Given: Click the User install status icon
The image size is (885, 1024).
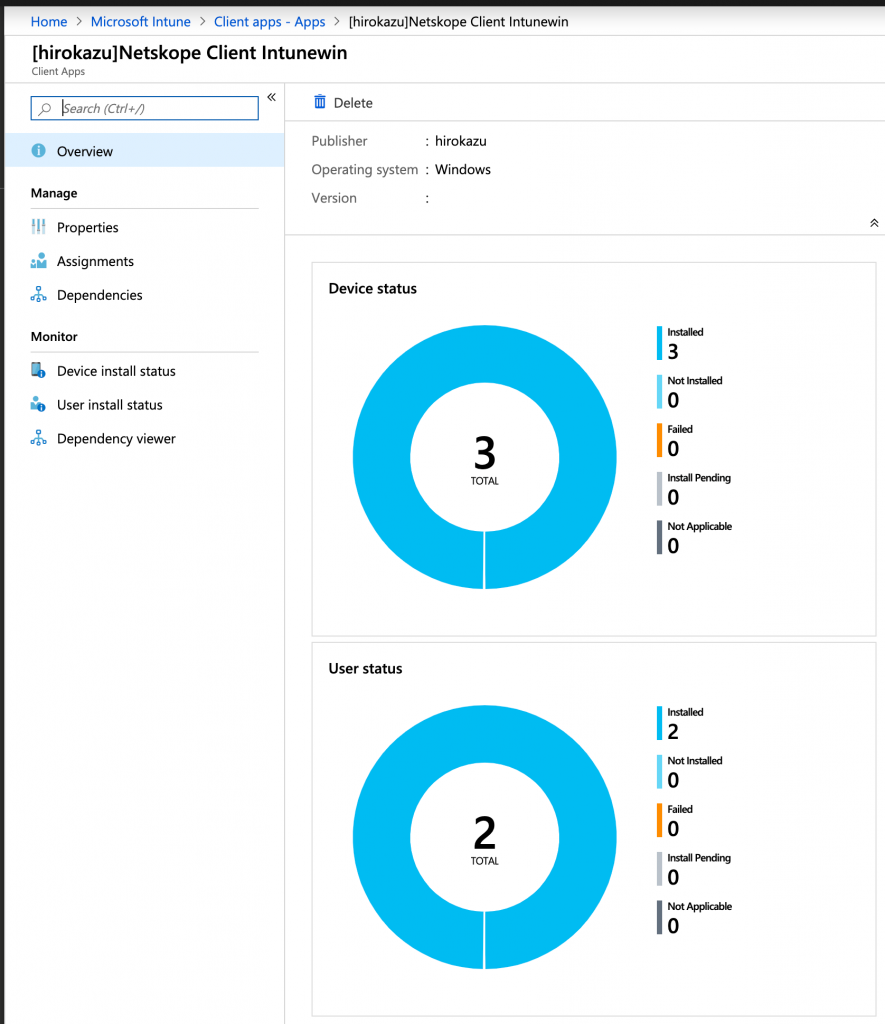Looking at the screenshot, I should click(x=39, y=404).
